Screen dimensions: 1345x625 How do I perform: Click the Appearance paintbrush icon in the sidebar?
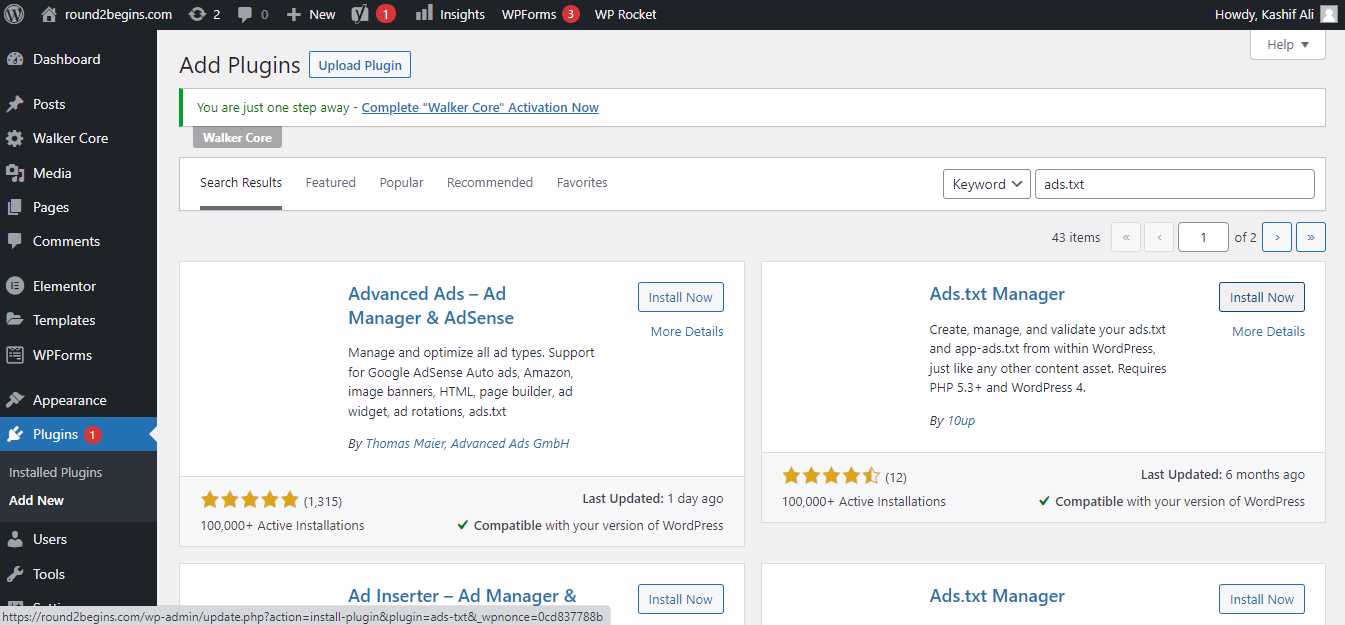tap(15, 400)
